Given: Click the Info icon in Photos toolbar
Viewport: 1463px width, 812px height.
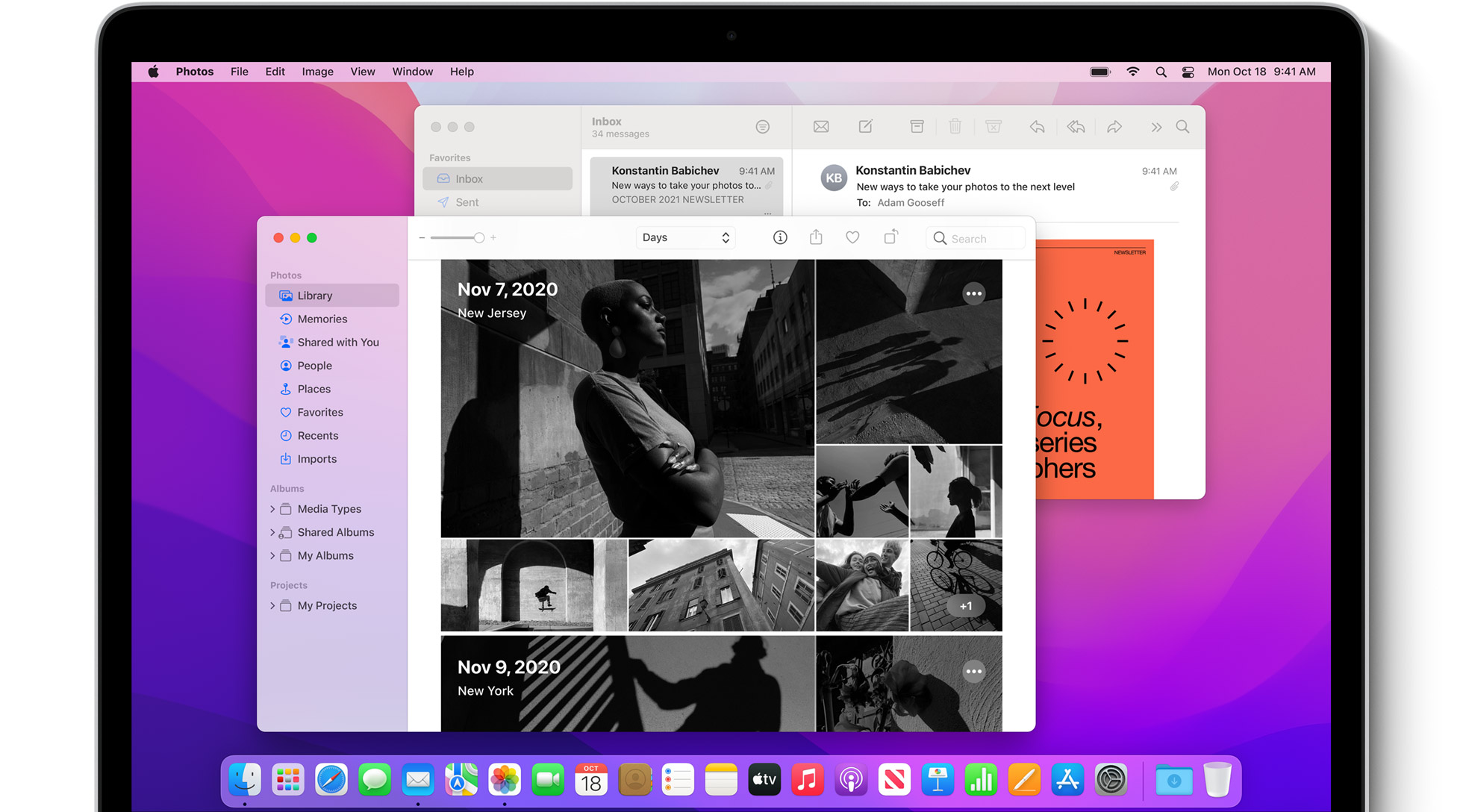Looking at the screenshot, I should [779, 237].
